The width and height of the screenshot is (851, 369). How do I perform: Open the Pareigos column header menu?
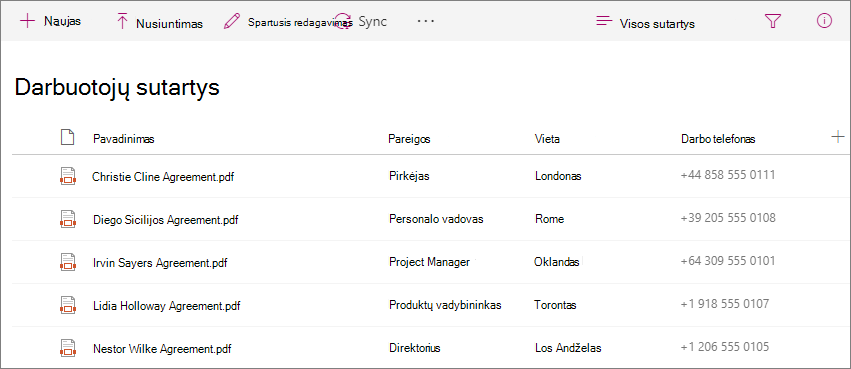(409, 139)
